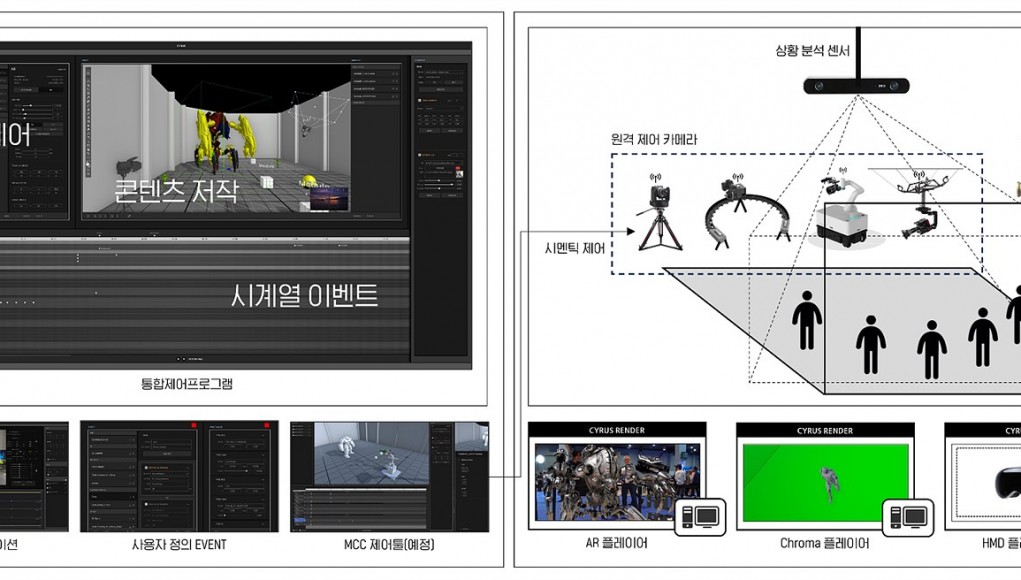Open the user-defined EVENT panel screenshot
The width and height of the screenshot is (1021, 580).
(178, 476)
